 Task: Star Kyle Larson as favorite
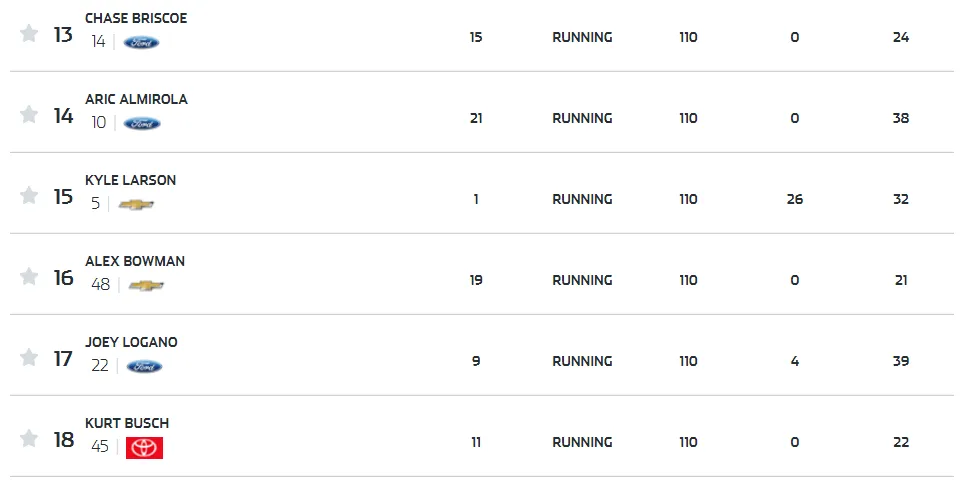(29, 195)
